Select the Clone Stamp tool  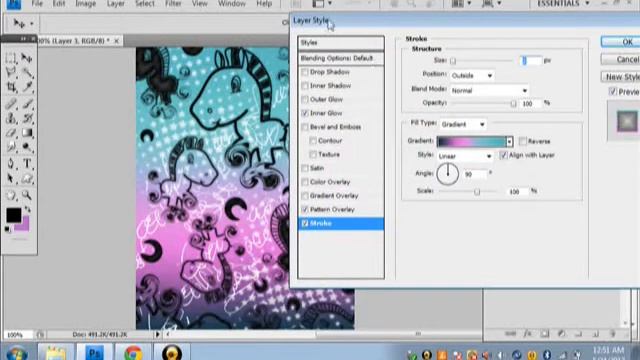click(x=11, y=118)
